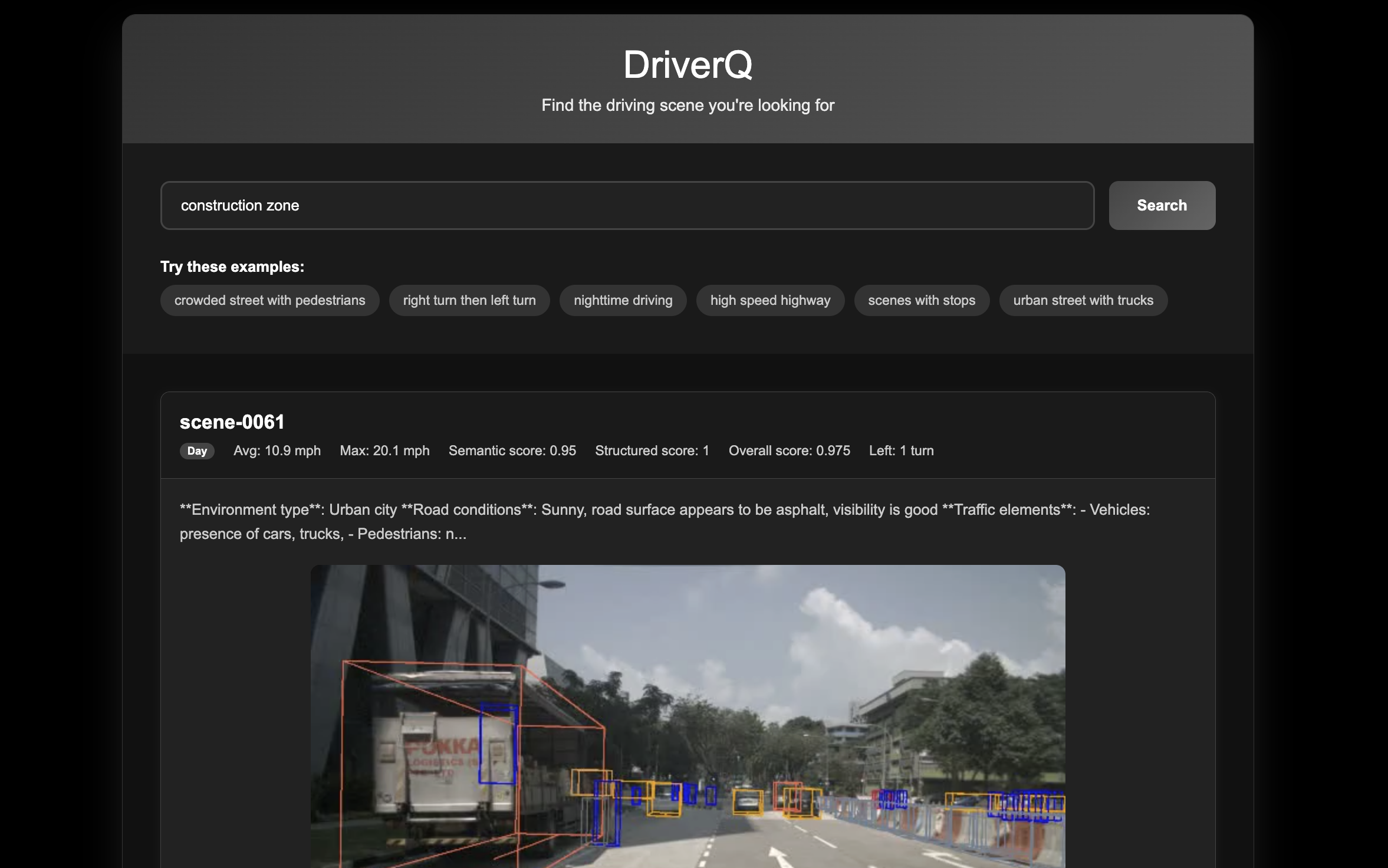
Task: Click the 'Left: 1 turn' label
Action: (x=900, y=451)
